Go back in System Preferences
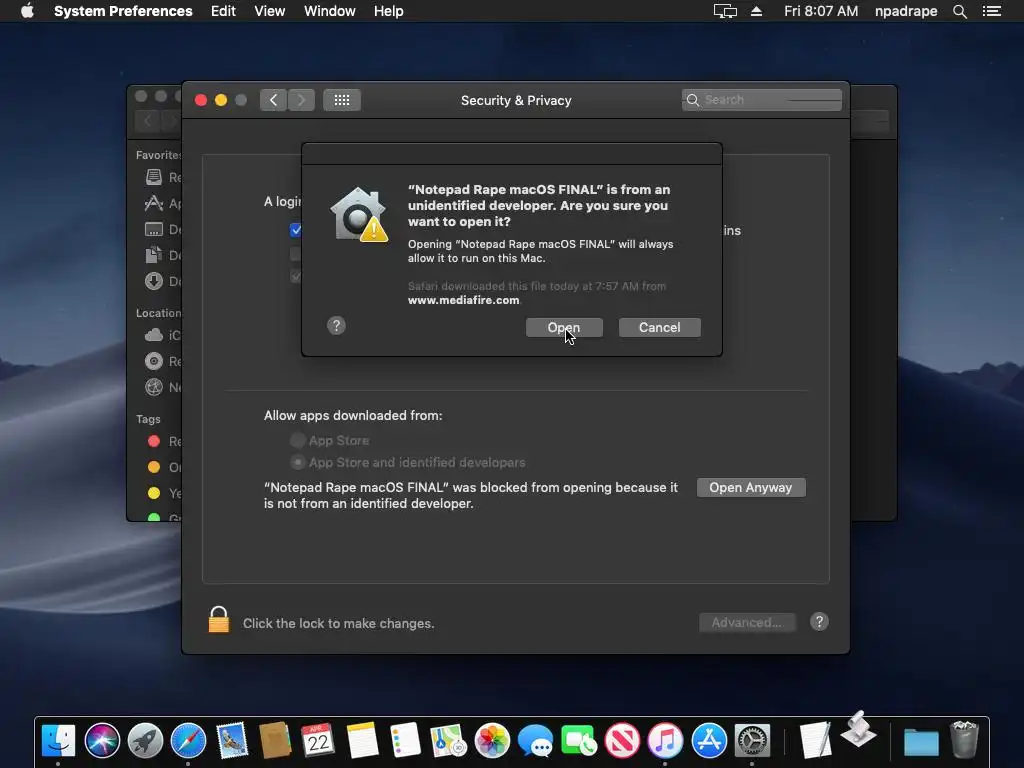 (x=273, y=100)
